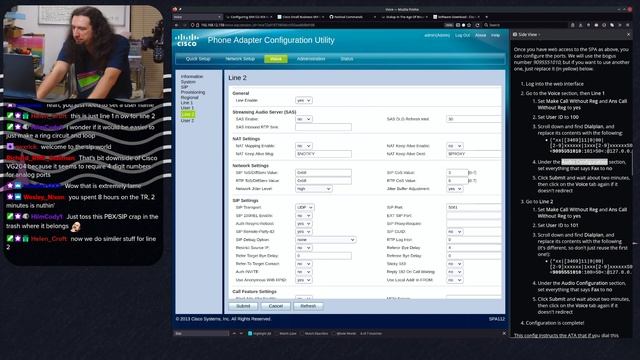640x360 pixels.
Task: Open System in the Voice sidebar
Action: coord(188,82)
